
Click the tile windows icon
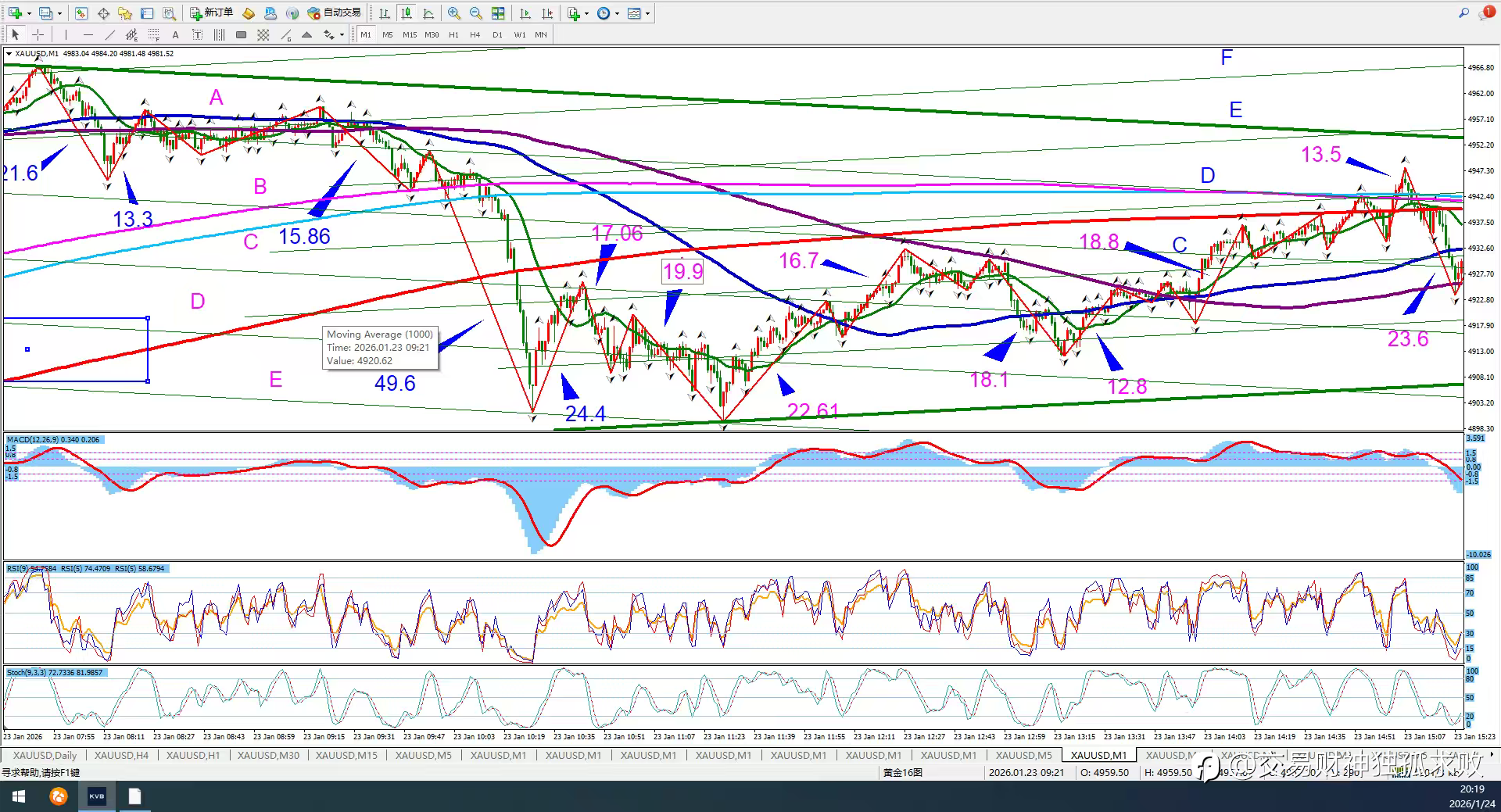(x=498, y=13)
